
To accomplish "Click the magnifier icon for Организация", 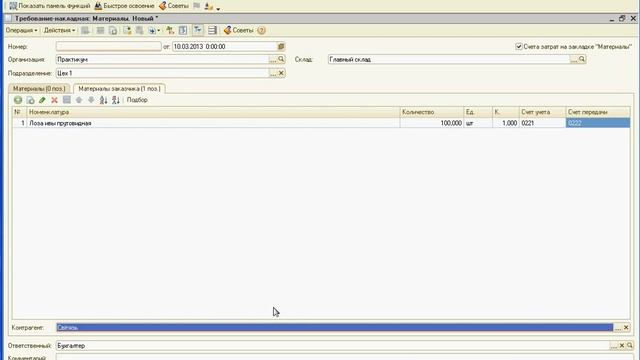I will click(281, 60).
